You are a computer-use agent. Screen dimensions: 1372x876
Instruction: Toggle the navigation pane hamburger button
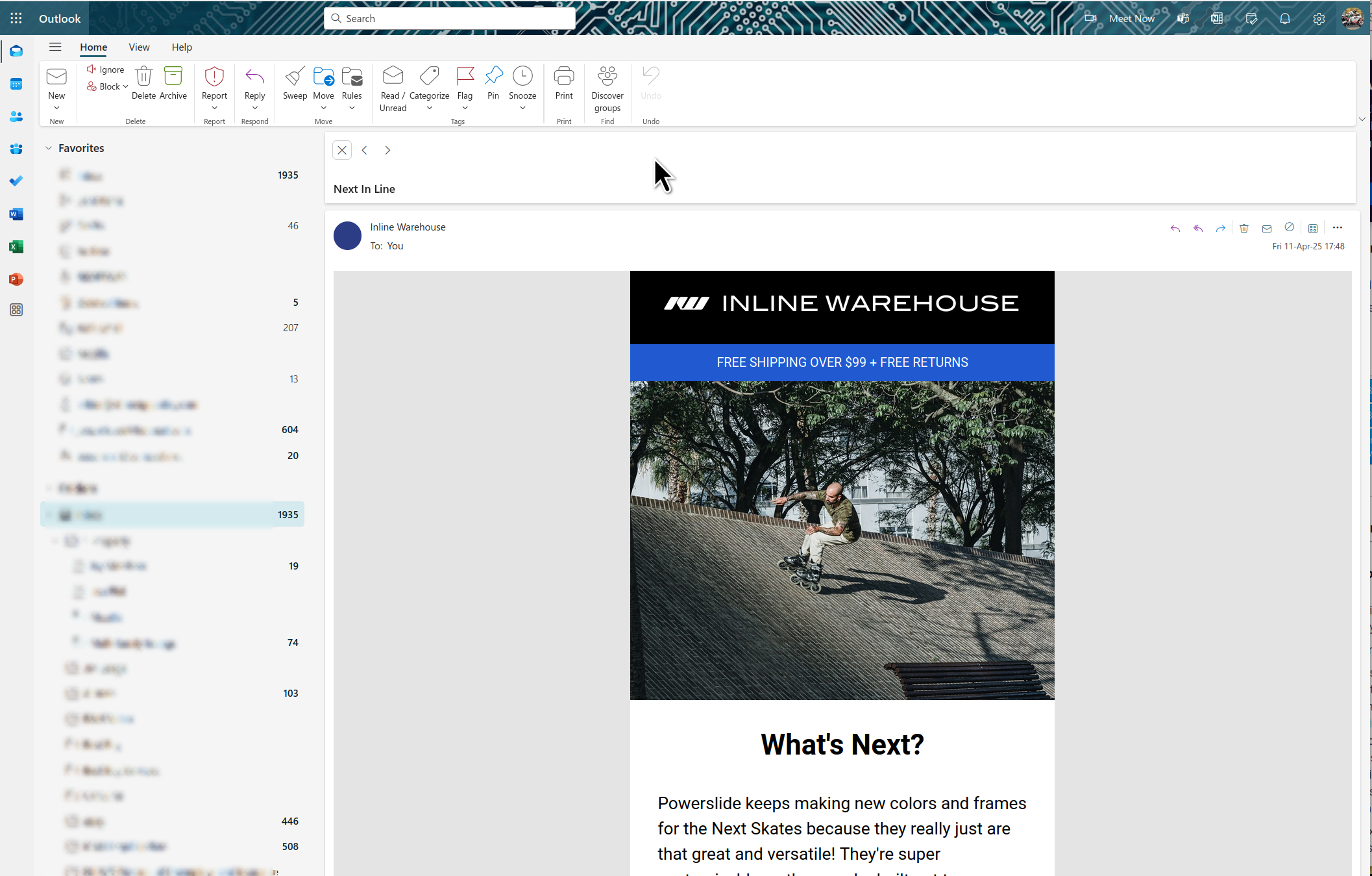pos(55,47)
